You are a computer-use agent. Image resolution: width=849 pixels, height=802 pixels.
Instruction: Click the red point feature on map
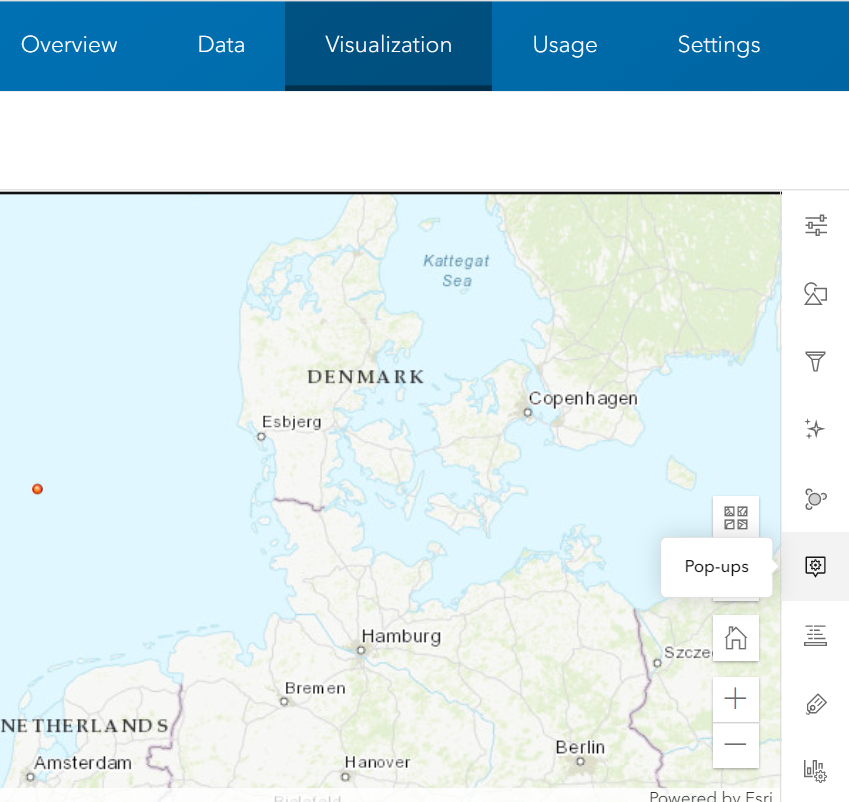37,489
